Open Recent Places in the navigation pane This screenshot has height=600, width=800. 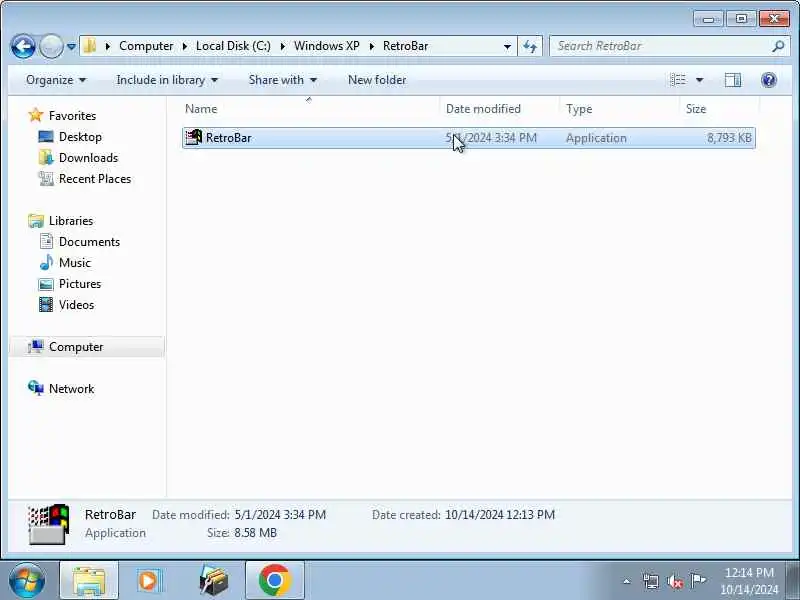point(95,179)
